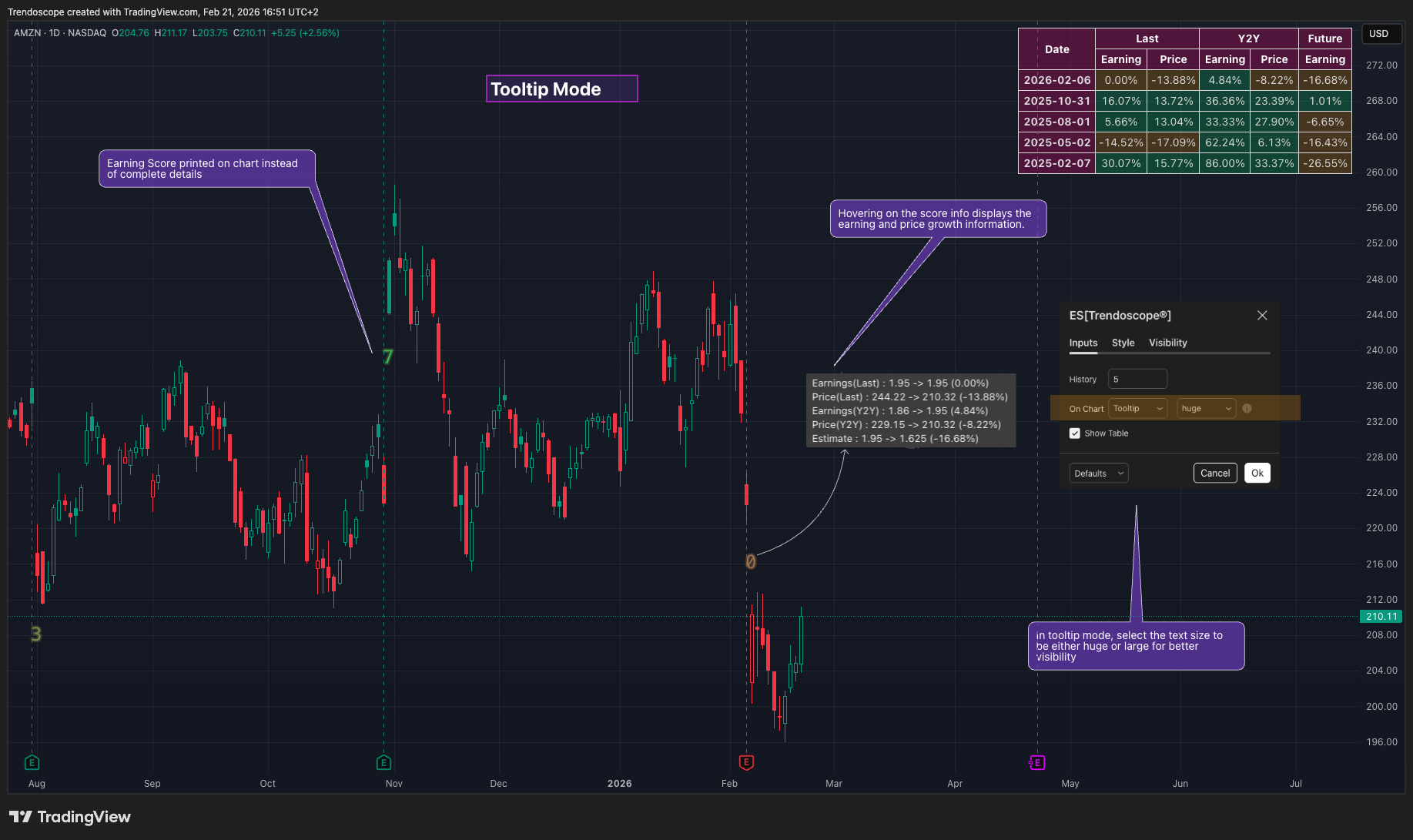Screen dimensions: 1413x840
Task: Open the Defaults dropdown
Action: pos(1099,474)
